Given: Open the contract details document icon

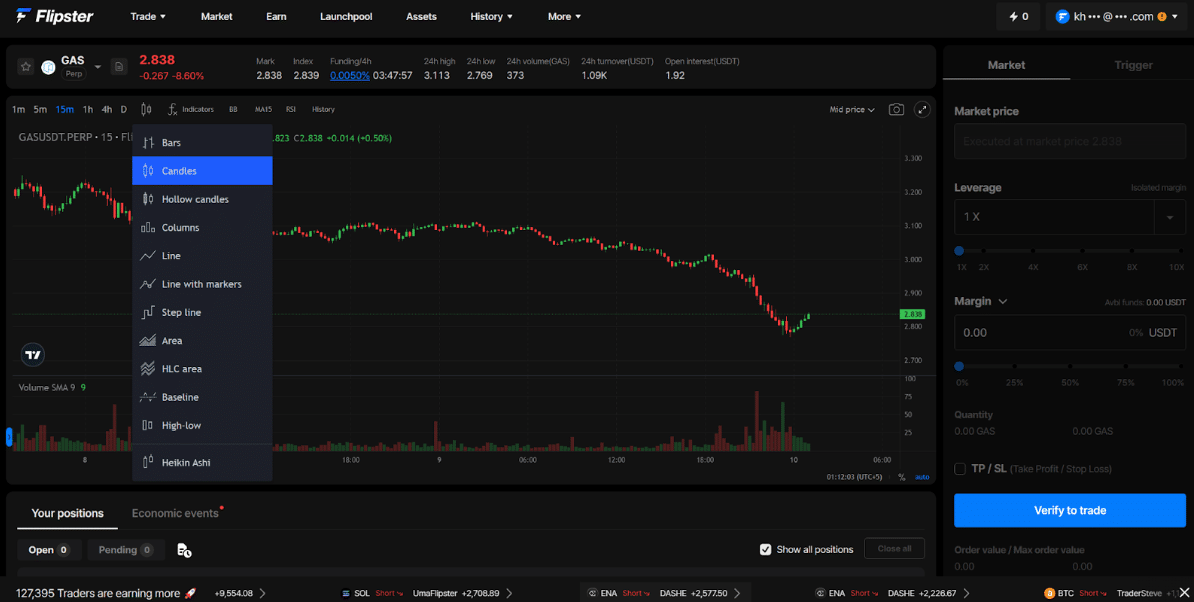Looking at the screenshot, I should [119, 67].
